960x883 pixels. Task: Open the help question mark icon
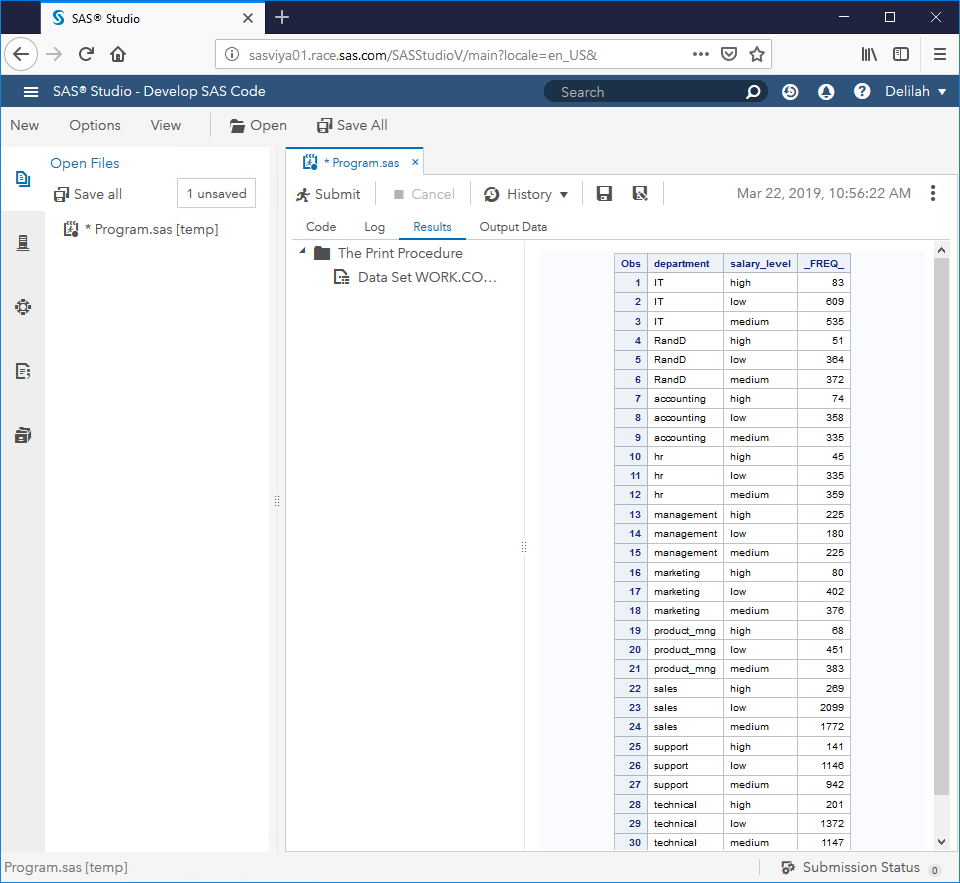click(862, 91)
